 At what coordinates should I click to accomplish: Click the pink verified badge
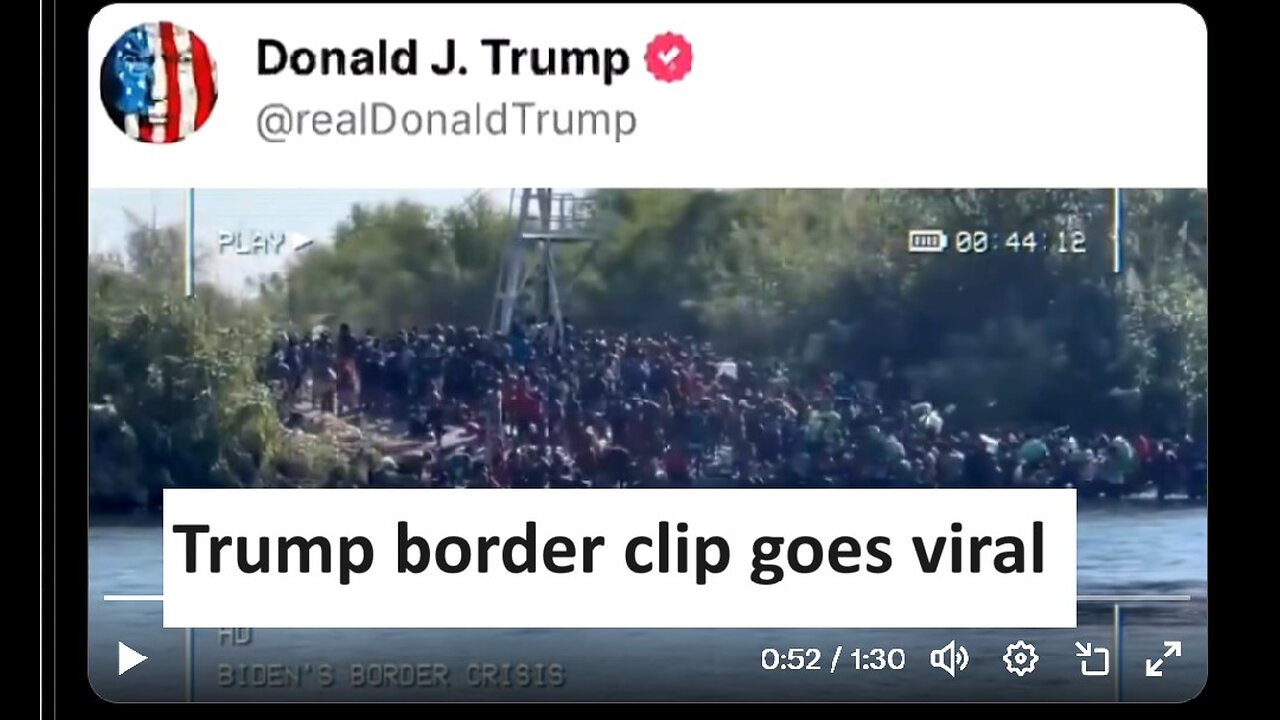pyautogui.click(x=669, y=58)
